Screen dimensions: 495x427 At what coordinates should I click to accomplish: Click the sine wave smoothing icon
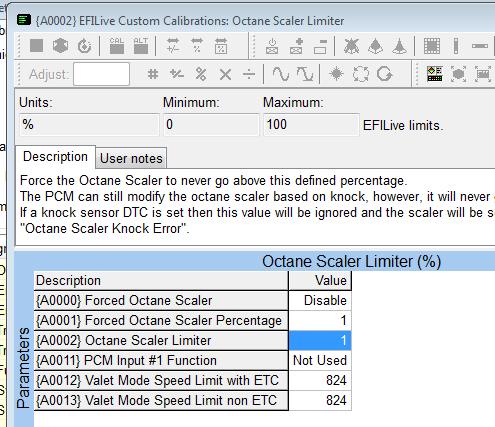pos(281,74)
